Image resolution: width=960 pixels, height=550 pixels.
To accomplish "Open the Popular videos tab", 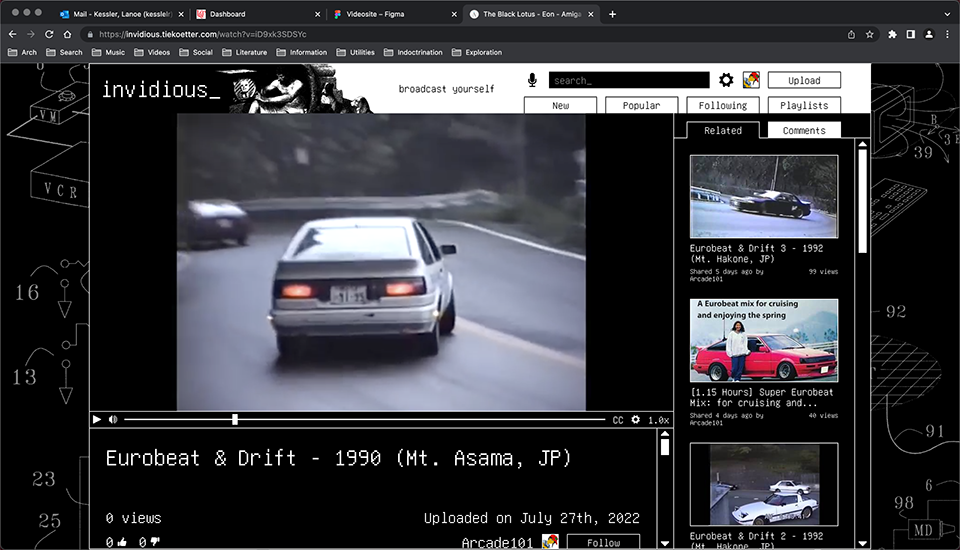I will [x=641, y=105].
